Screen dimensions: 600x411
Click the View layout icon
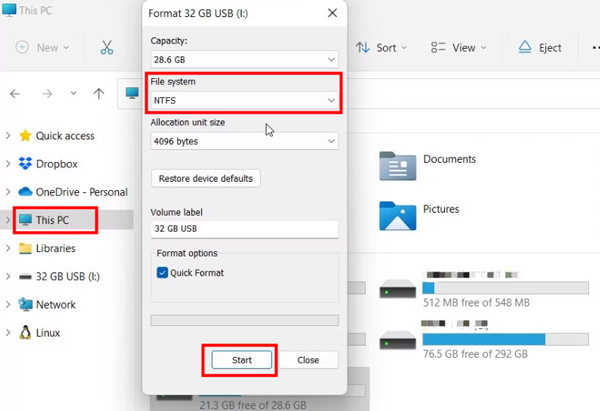[x=438, y=47]
